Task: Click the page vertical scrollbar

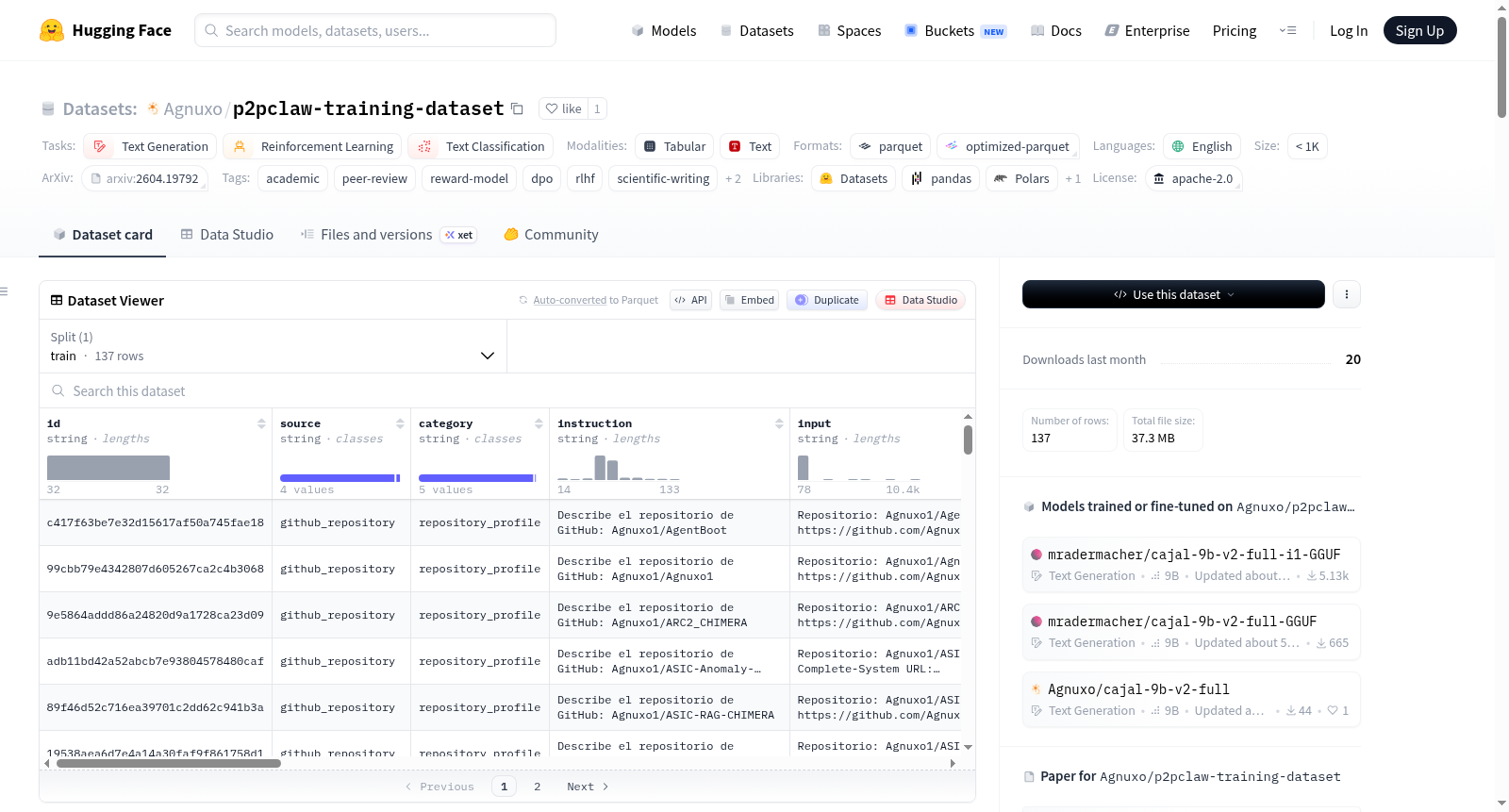Action: [x=1501, y=66]
